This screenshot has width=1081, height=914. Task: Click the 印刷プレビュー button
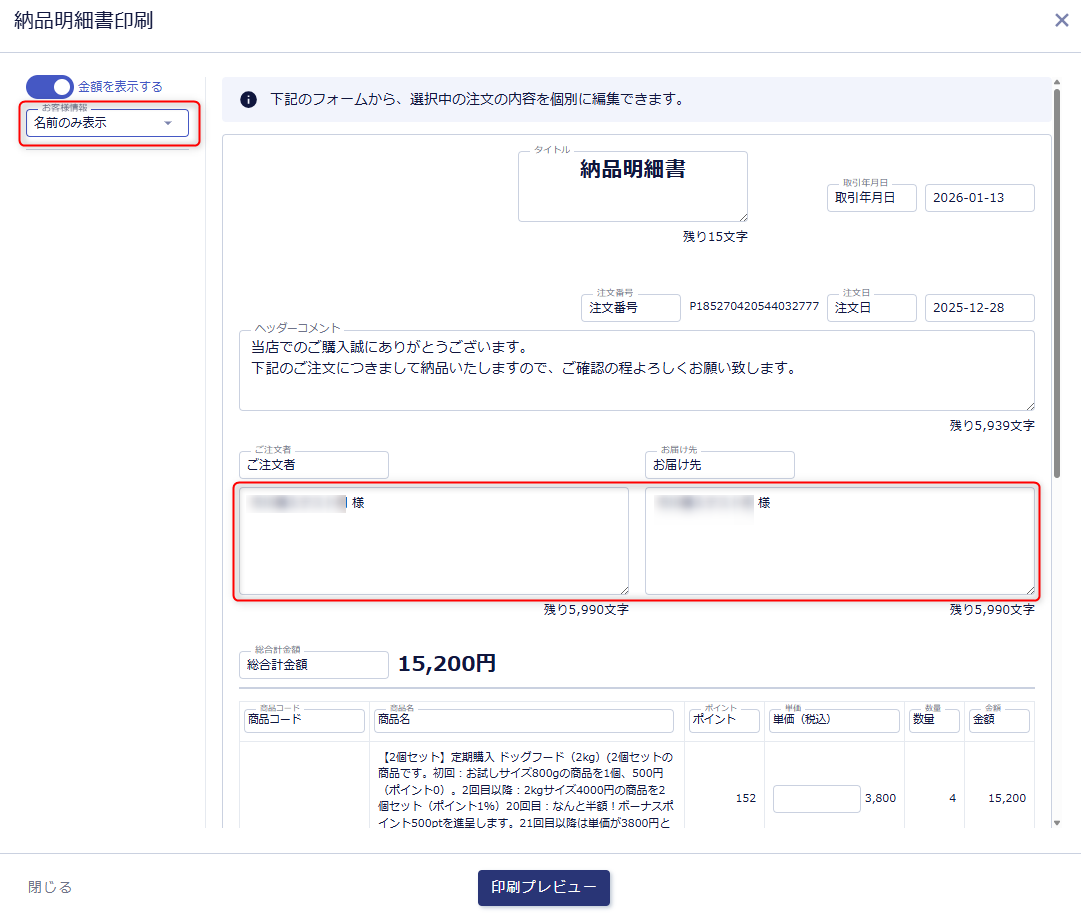pyautogui.click(x=543, y=887)
